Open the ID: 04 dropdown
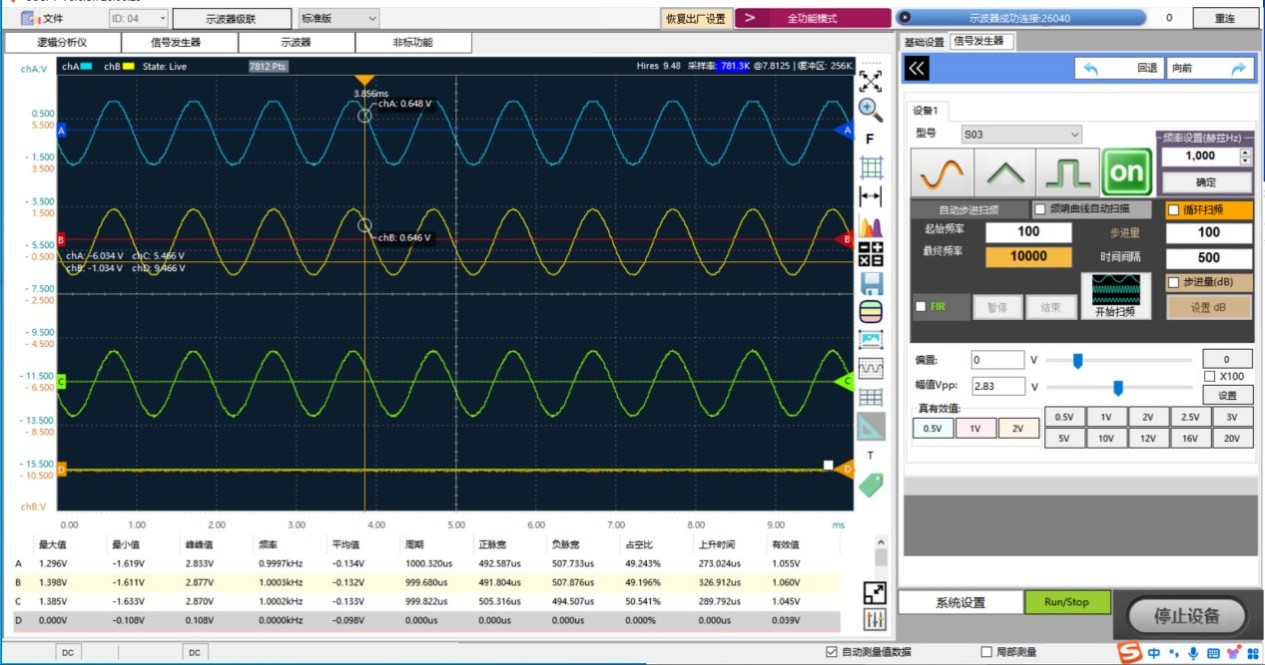 (x=138, y=18)
